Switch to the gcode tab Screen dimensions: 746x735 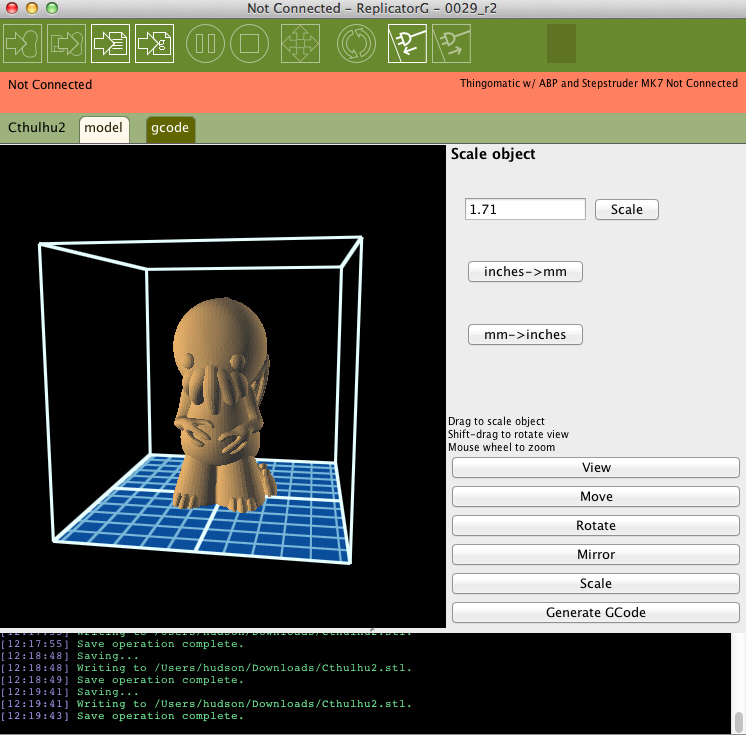point(170,128)
